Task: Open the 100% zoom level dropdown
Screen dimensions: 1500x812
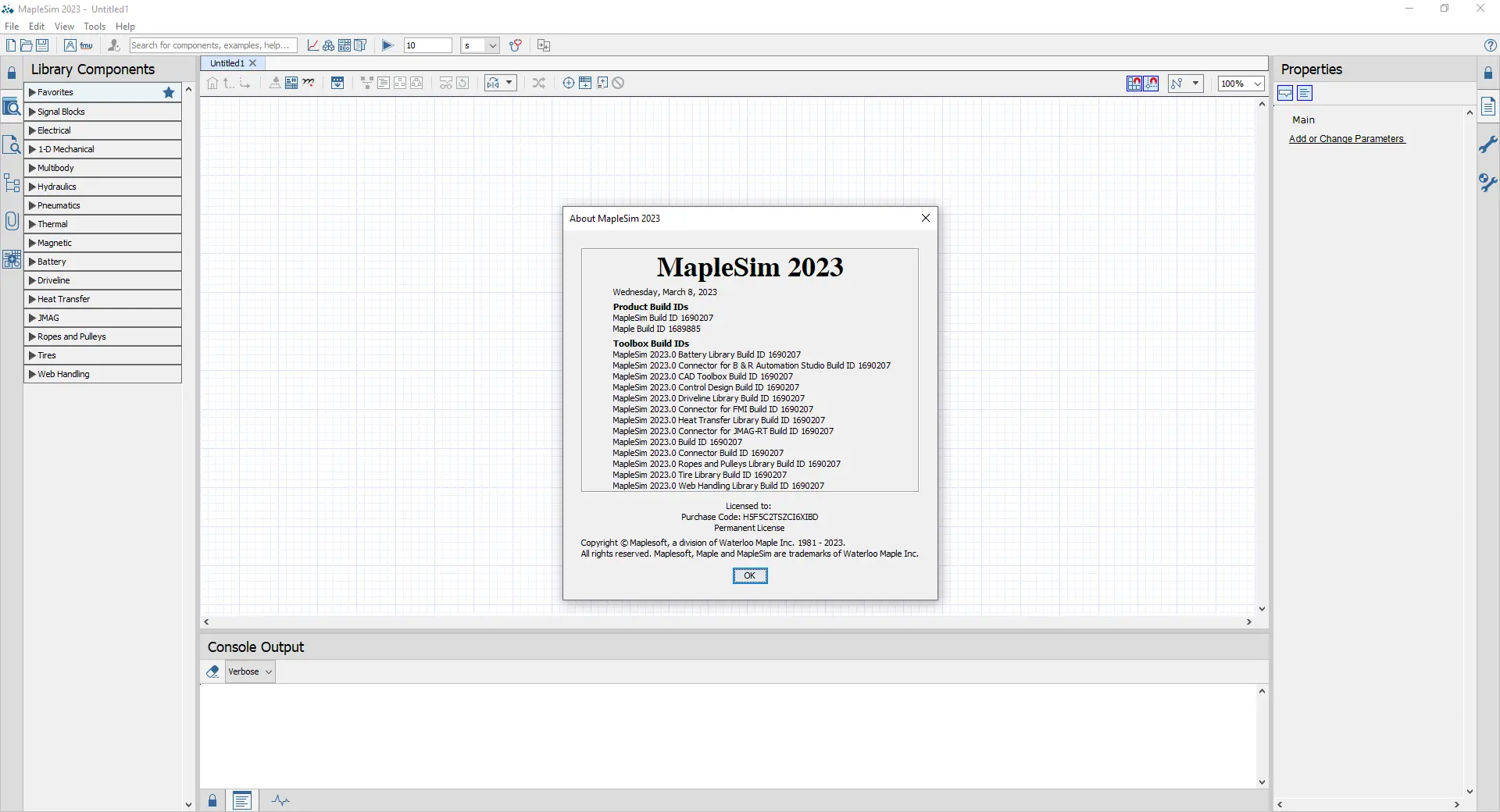Action: 1241,84
